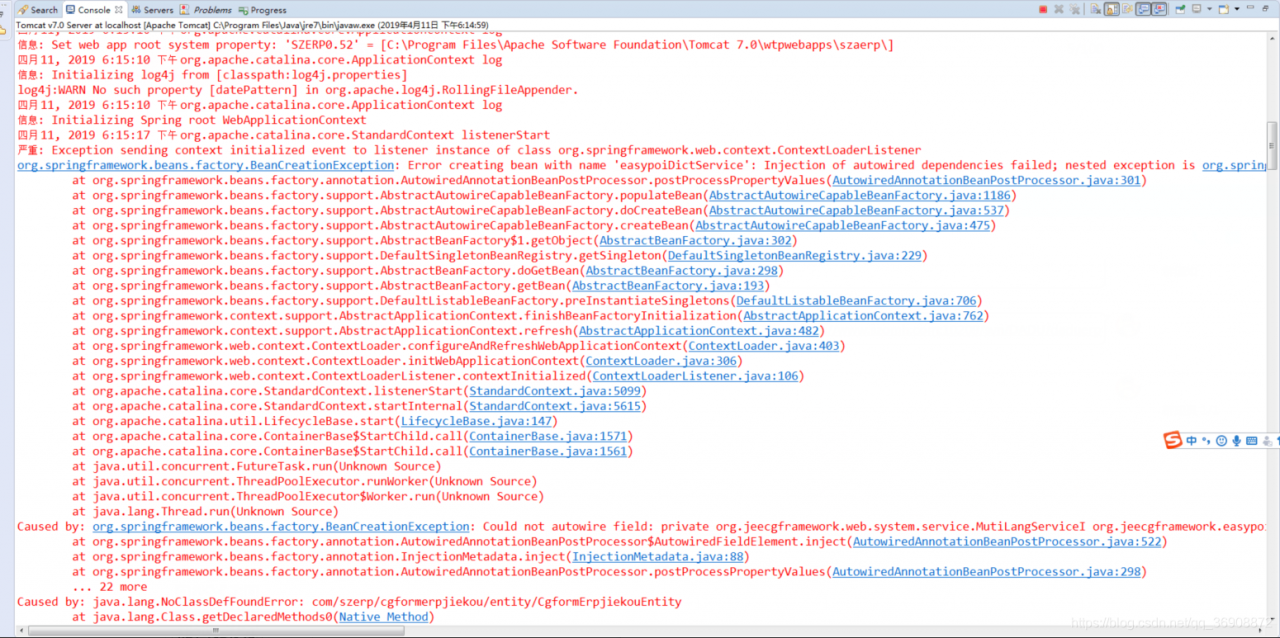Viewport: 1280px width, 638px height.
Task: Toggle Show Console on standard output change
Action: tap(1142, 9)
